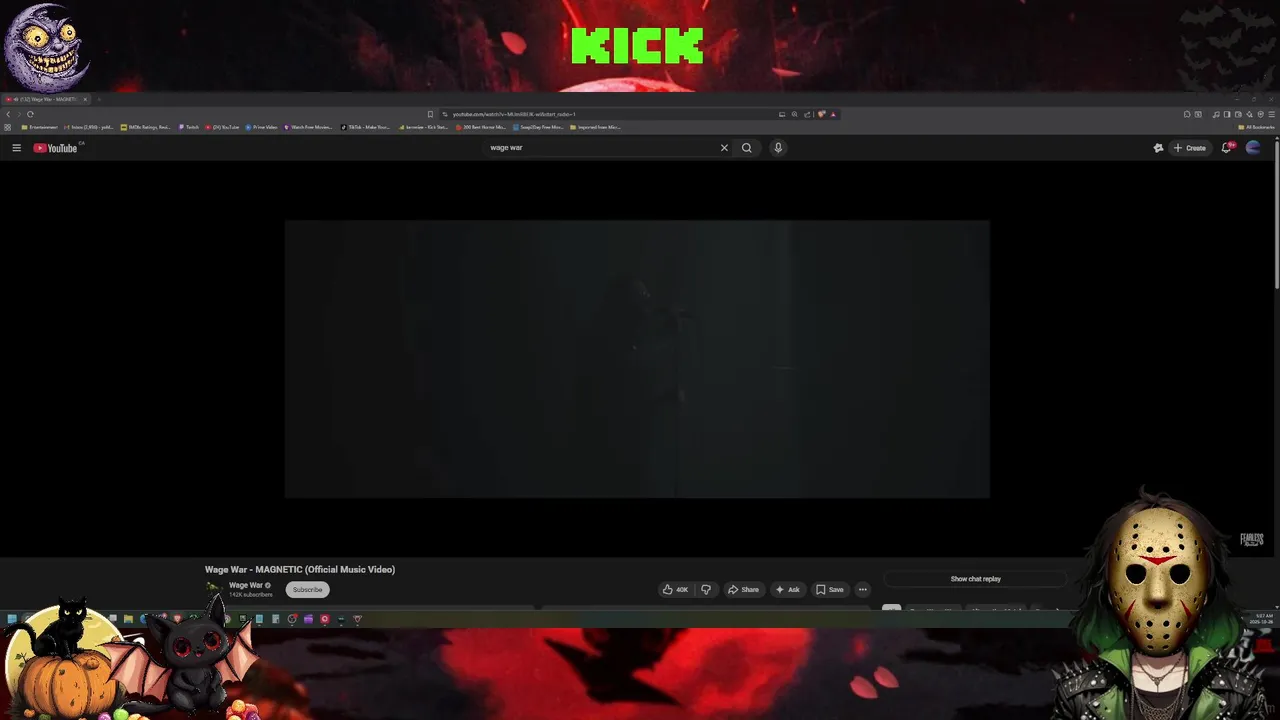Open the Inbox Gmail bookmark
Screen dimensions: 1280x720
point(88,127)
